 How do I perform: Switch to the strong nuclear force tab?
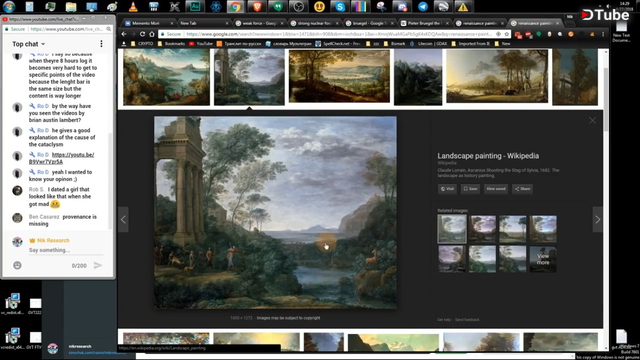[314, 23]
